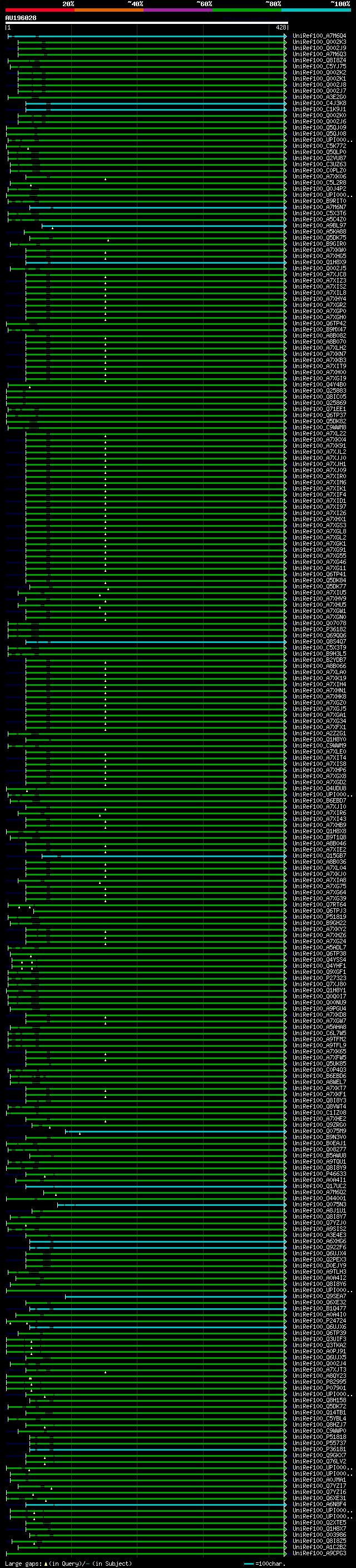Click the AU196028 query label
This screenshot has width=356, height=1568.
(21, 18)
